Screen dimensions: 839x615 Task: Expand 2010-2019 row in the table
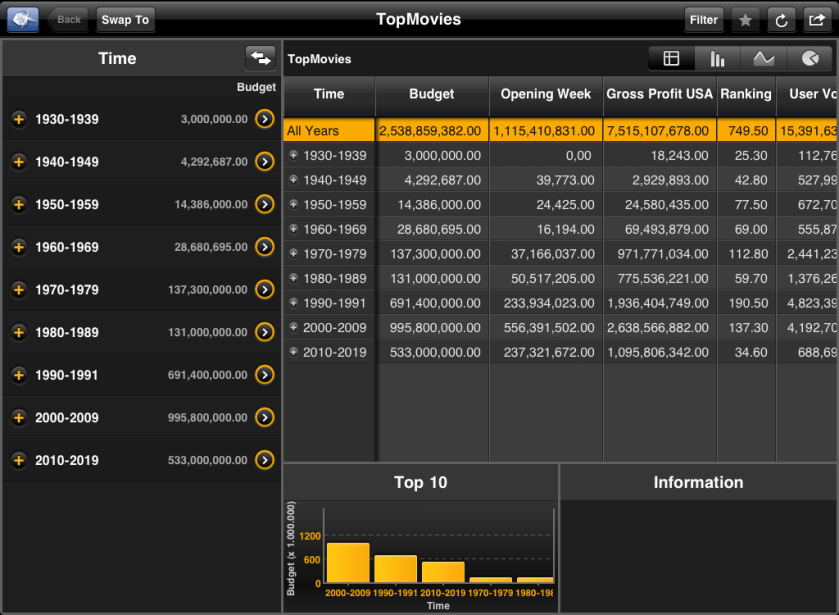click(293, 352)
